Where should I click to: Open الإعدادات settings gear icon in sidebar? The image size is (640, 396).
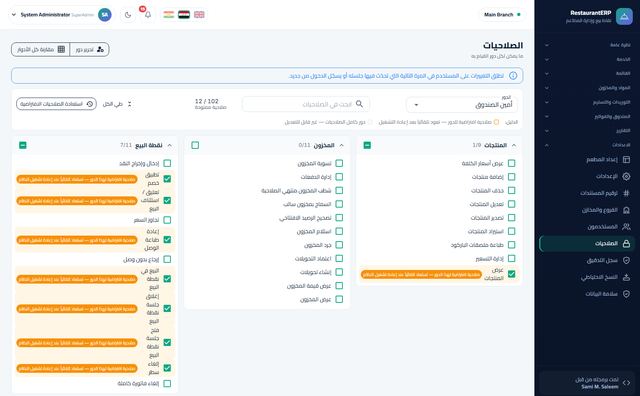(626, 176)
